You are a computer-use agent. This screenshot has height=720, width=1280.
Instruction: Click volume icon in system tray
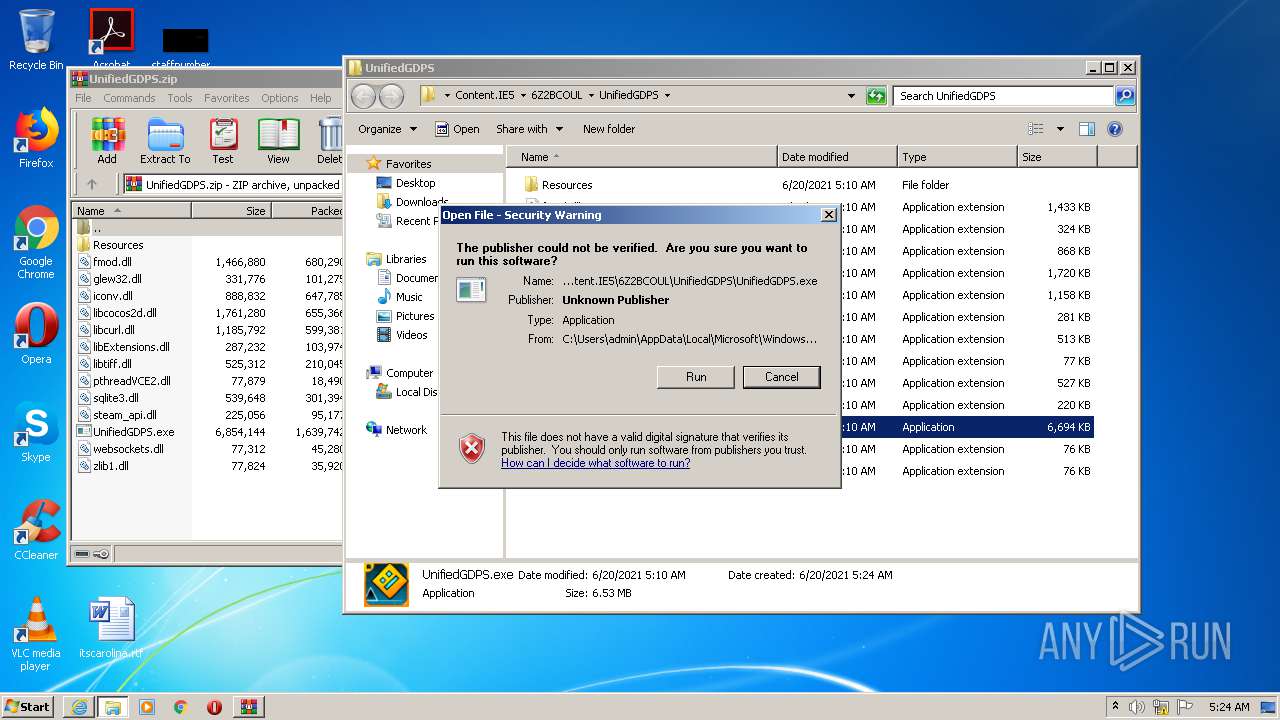pos(1137,707)
